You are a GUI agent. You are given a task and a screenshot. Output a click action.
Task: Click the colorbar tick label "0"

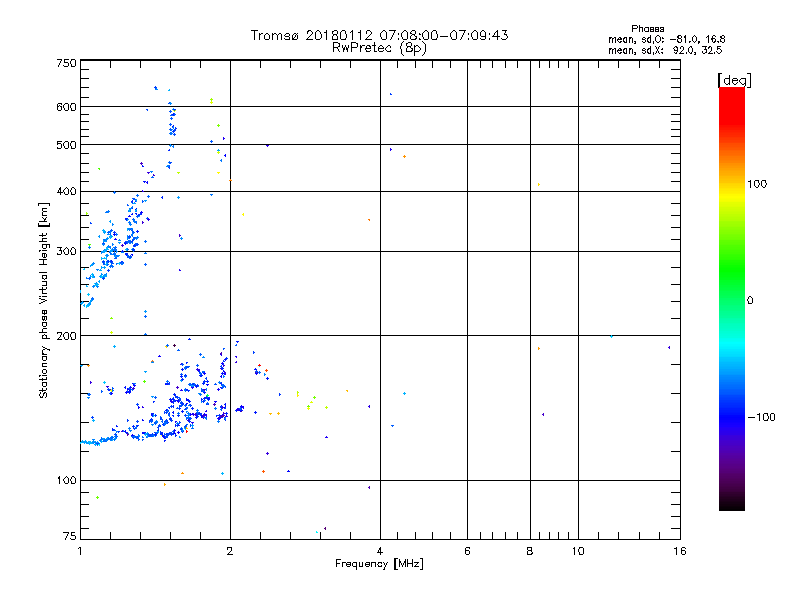pyautogui.click(x=750, y=301)
